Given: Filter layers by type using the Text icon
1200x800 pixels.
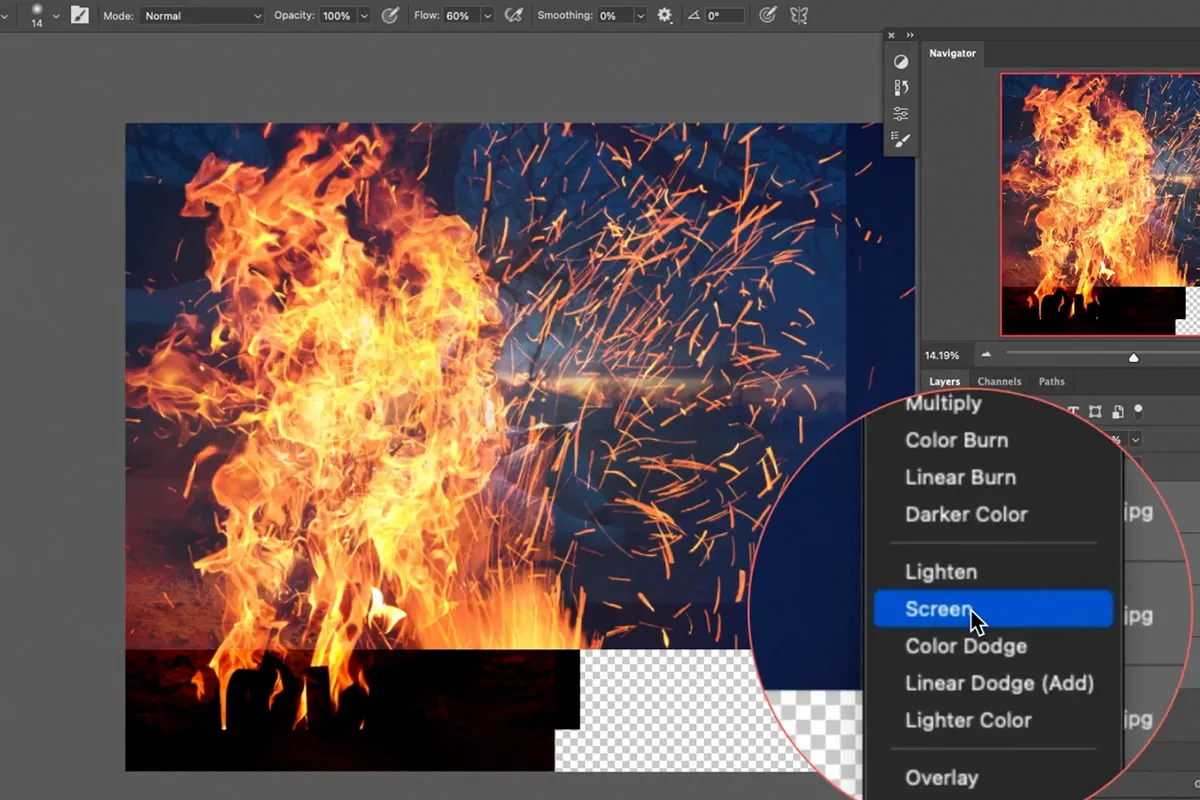Looking at the screenshot, I should pos(1073,411).
